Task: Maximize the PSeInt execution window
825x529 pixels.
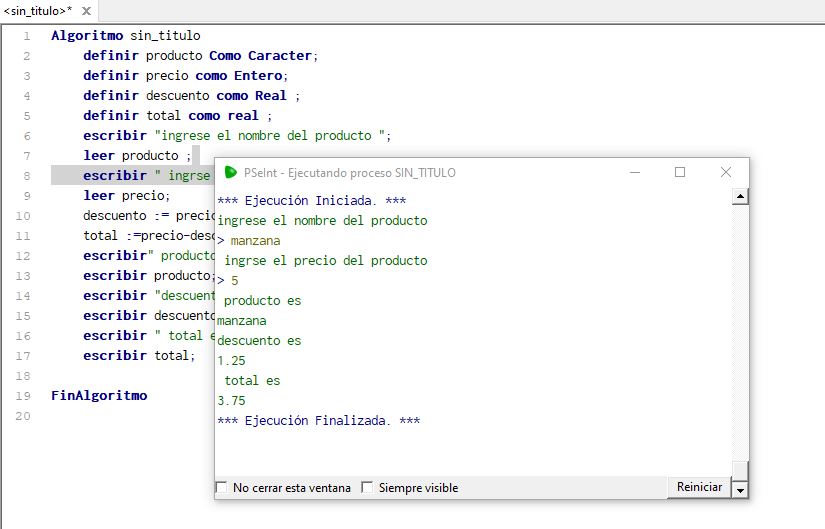Action: pyautogui.click(x=680, y=172)
